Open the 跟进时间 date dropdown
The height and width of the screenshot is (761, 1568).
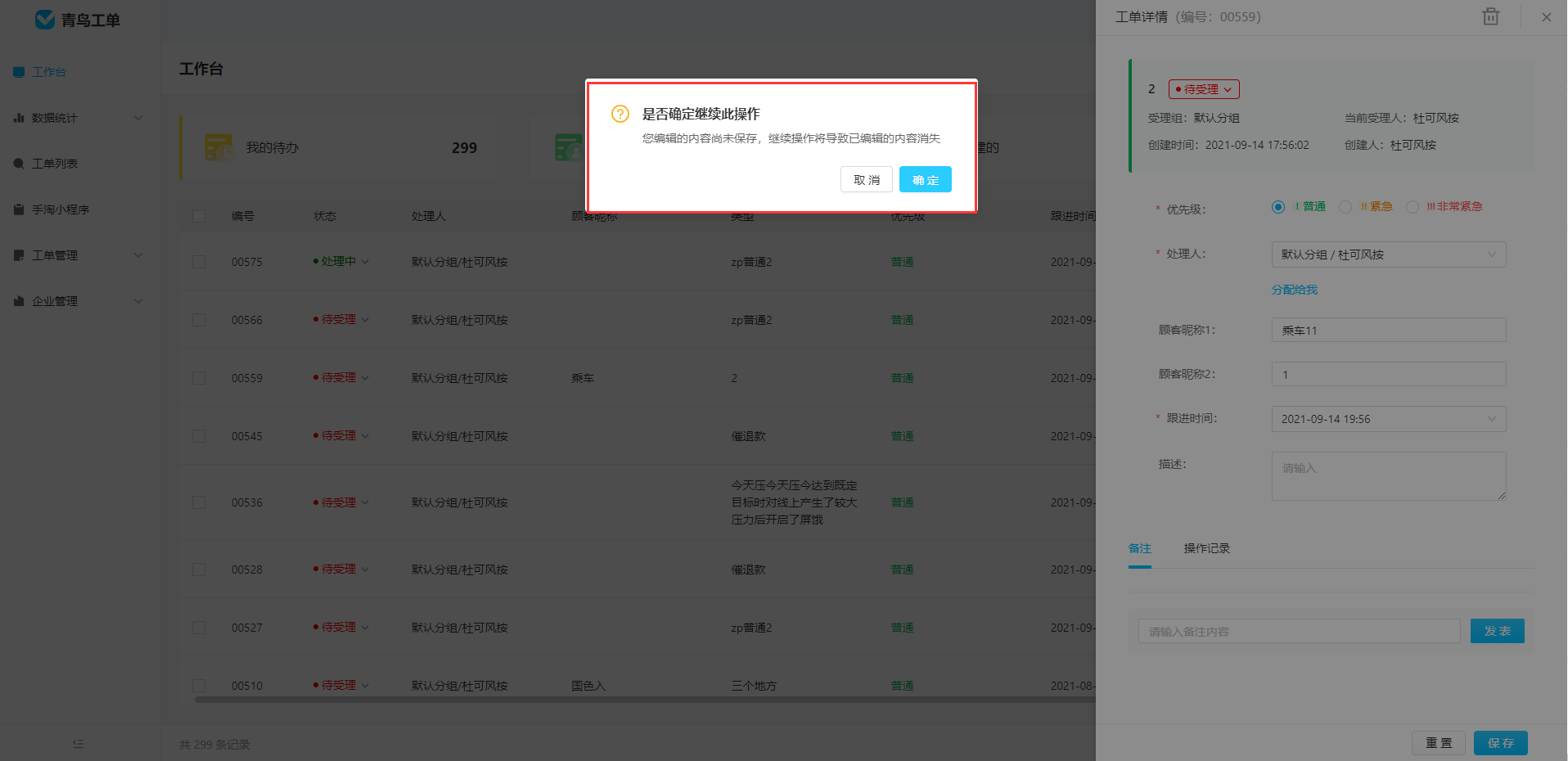point(1389,419)
